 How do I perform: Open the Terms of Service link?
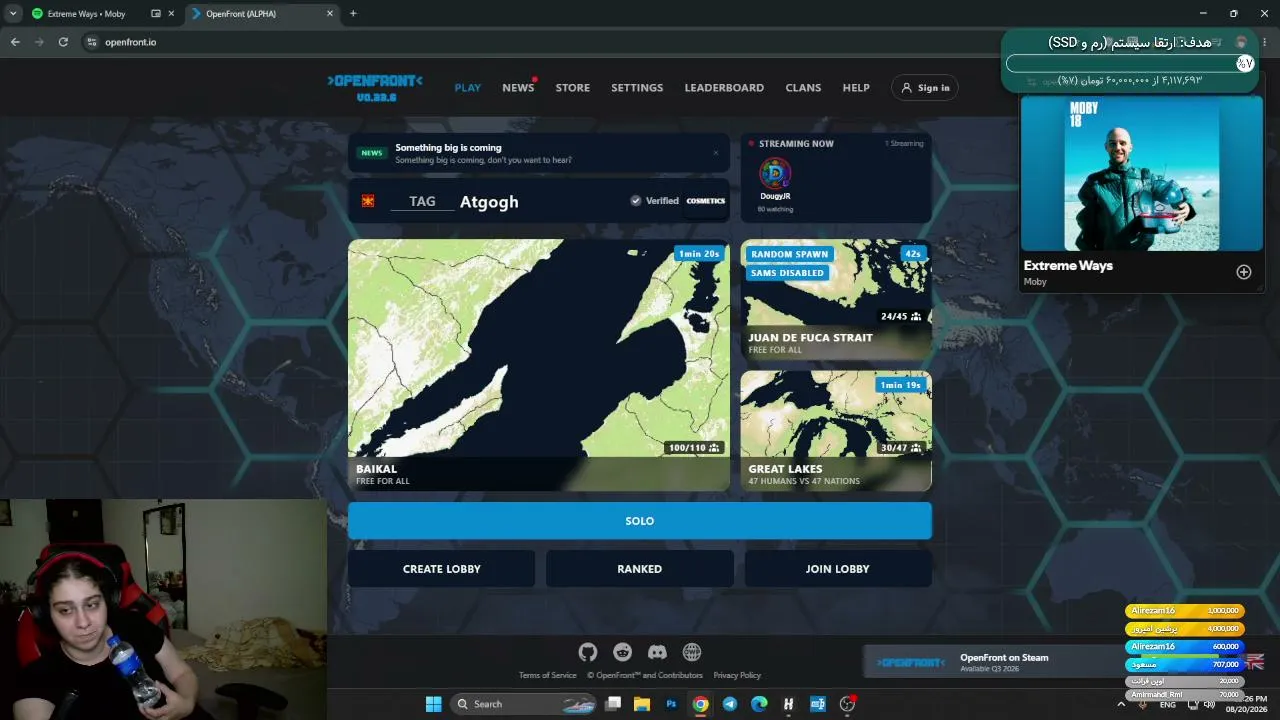point(548,675)
